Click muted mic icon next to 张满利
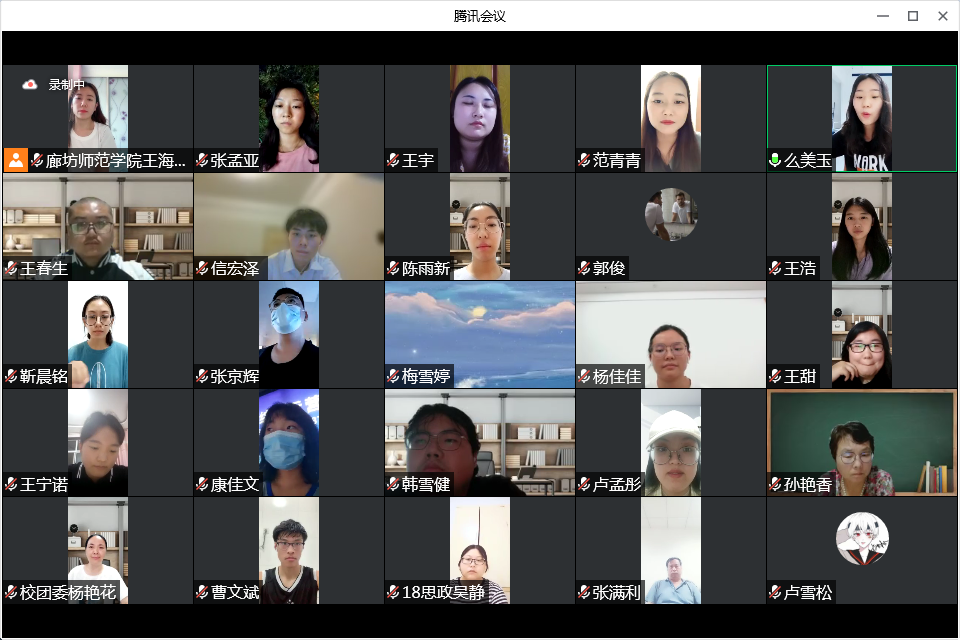The width and height of the screenshot is (960, 640). coord(584,592)
